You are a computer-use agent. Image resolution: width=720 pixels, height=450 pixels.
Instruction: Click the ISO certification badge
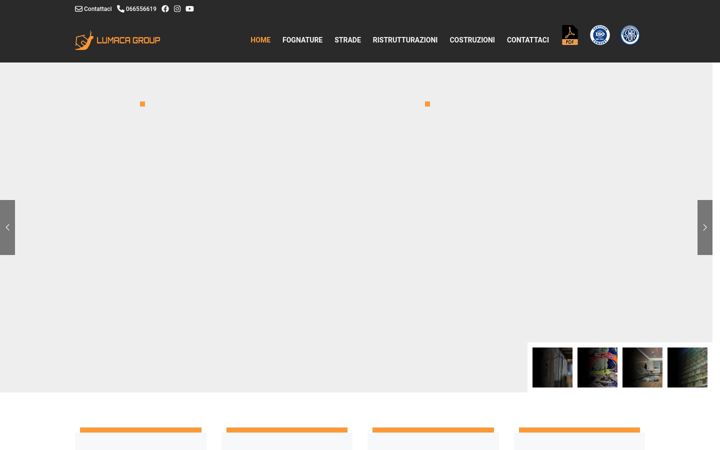[x=600, y=35]
